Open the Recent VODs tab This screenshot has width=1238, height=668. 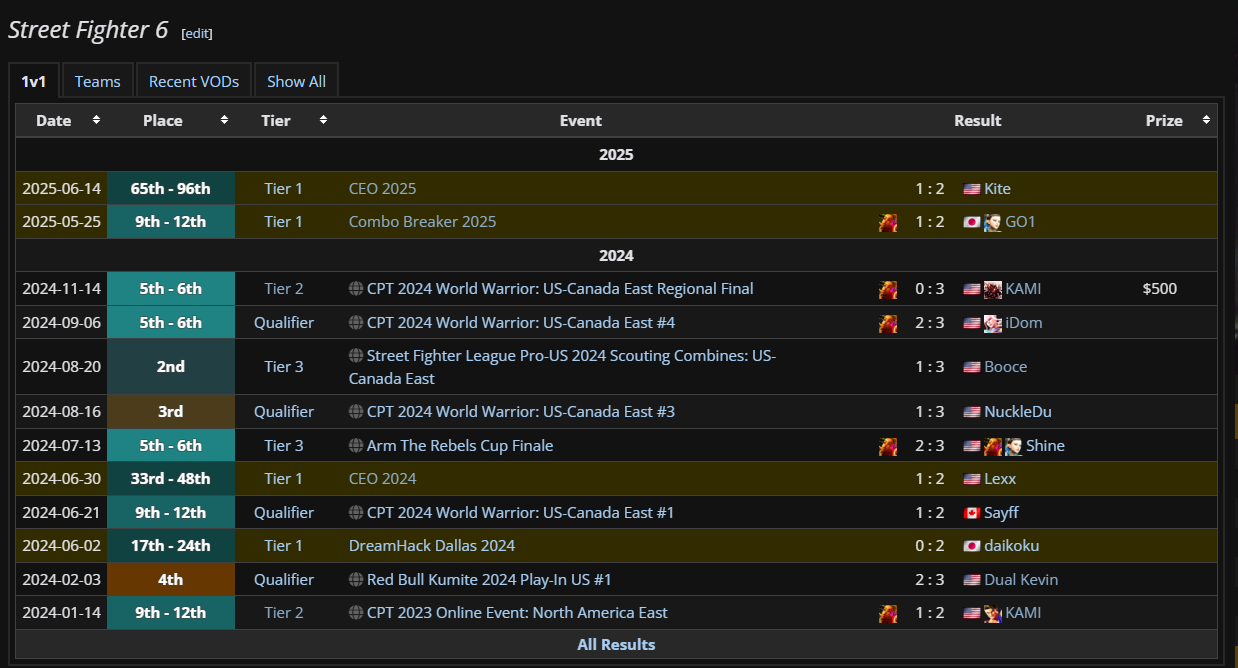point(194,81)
